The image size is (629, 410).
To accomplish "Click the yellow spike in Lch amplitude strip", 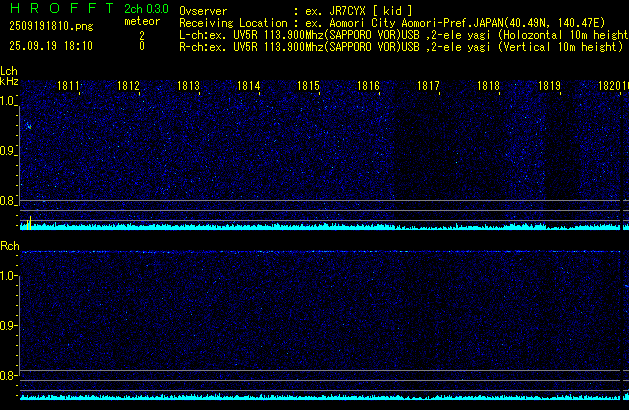I will pos(30,221).
